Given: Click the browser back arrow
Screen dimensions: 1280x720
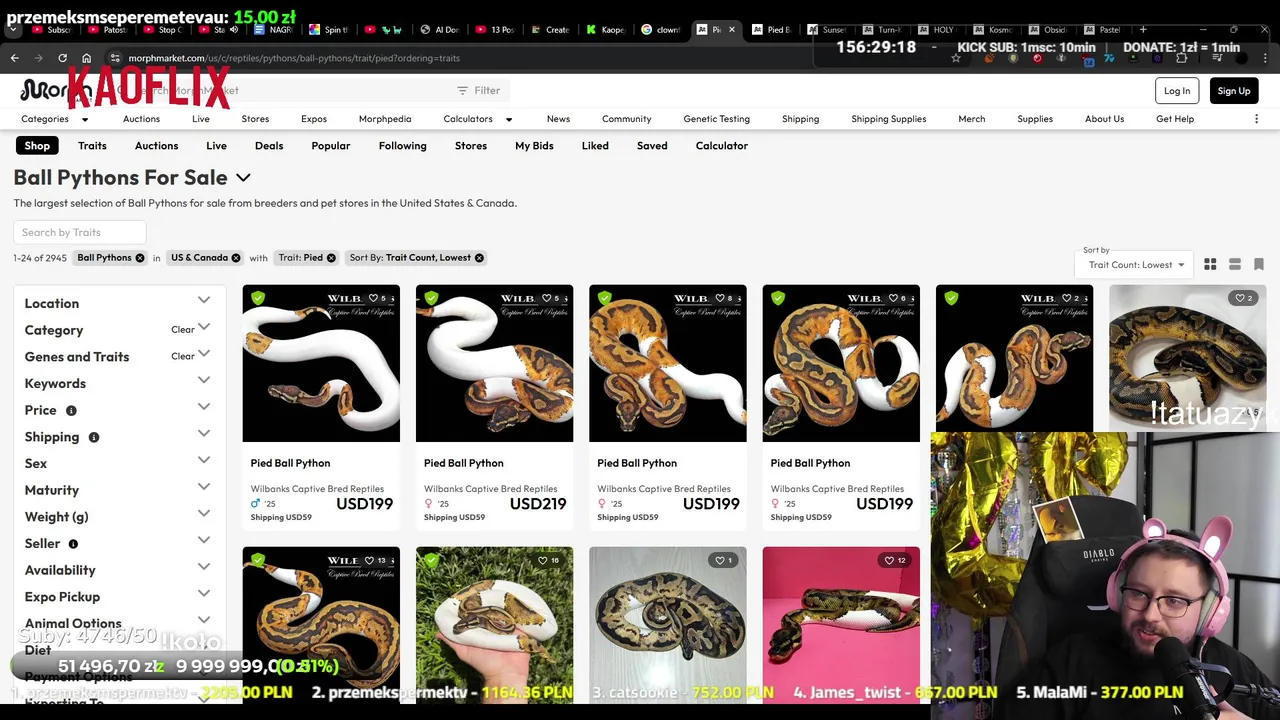Looking at the screenshot, I should coord(15,58).
